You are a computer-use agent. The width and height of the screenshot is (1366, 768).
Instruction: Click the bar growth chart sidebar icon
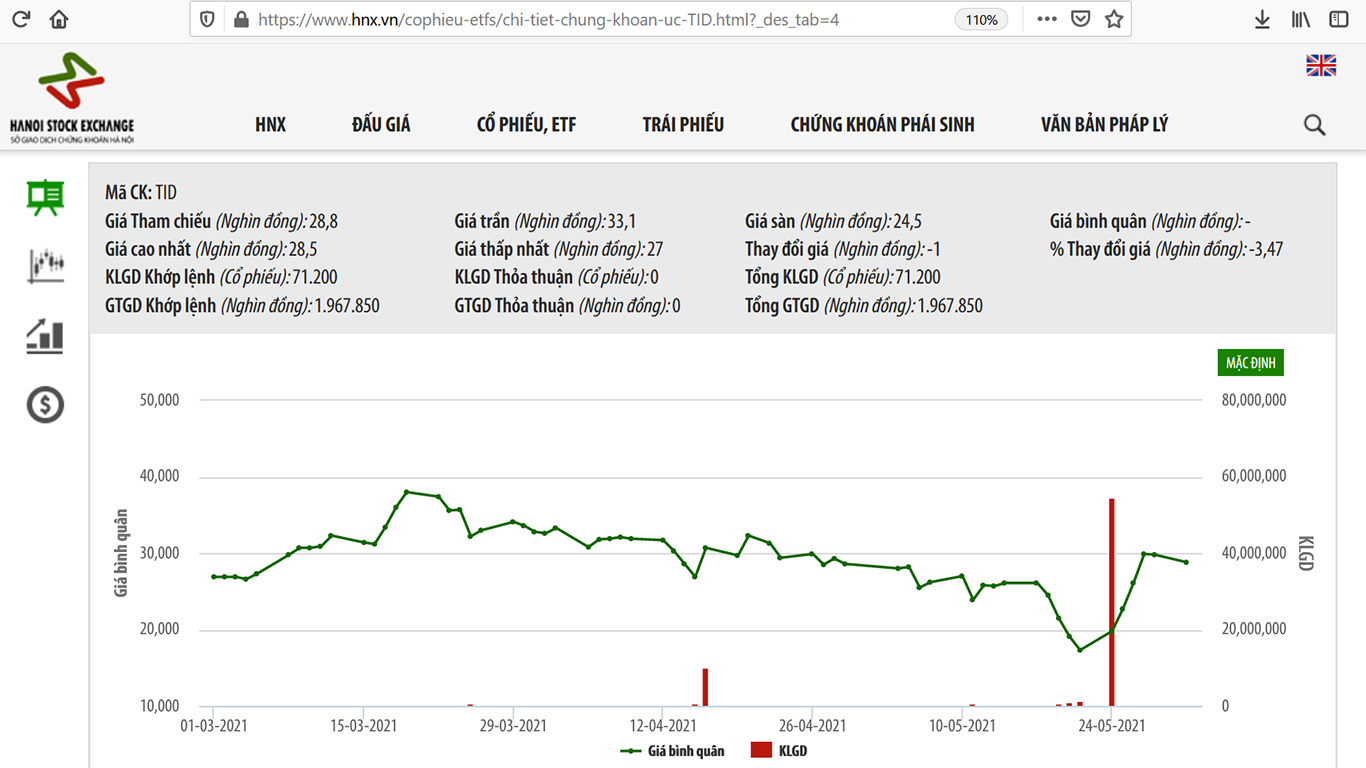tap(45, 336)
